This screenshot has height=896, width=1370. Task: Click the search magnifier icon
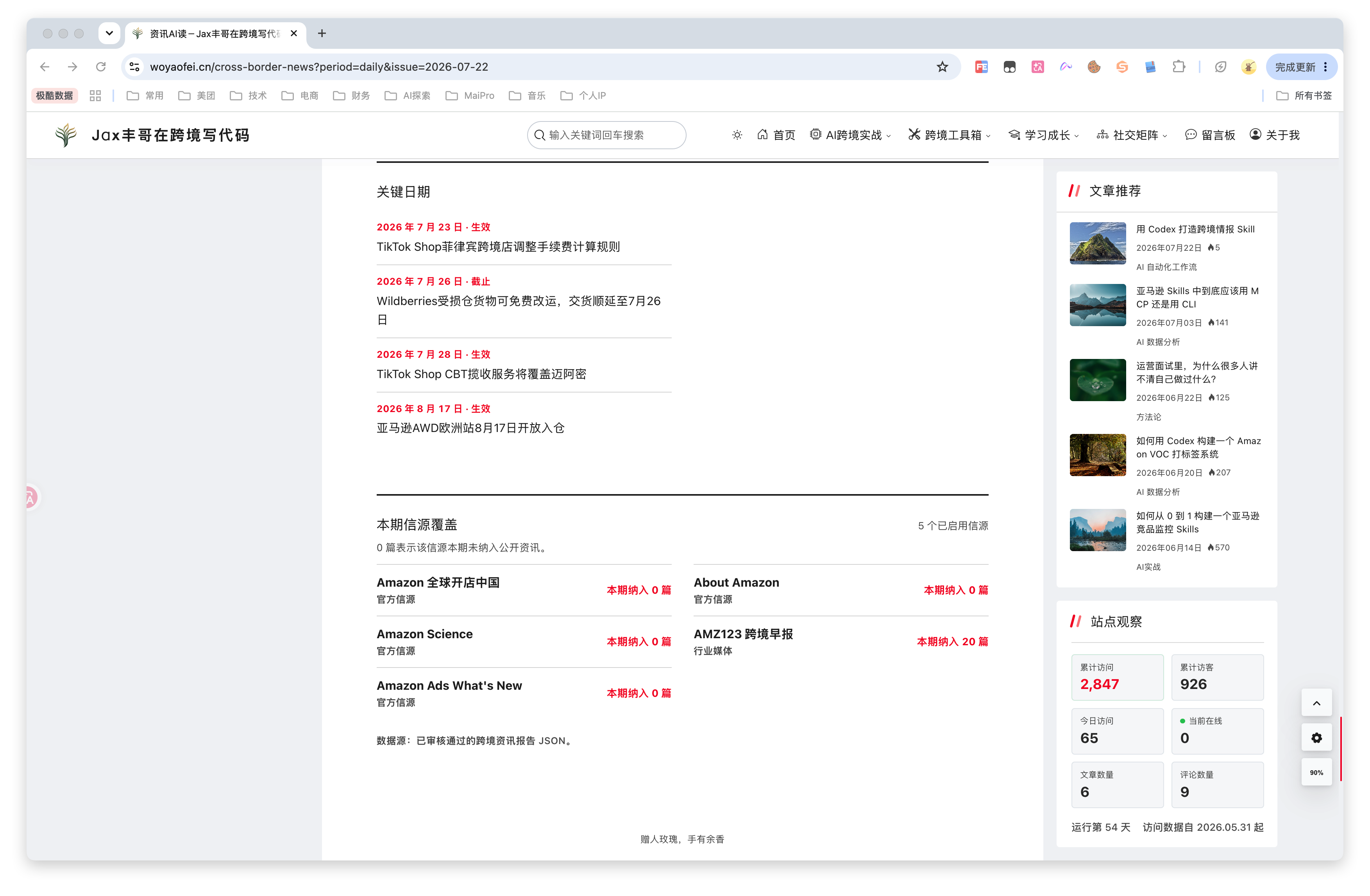coord(539,135)
